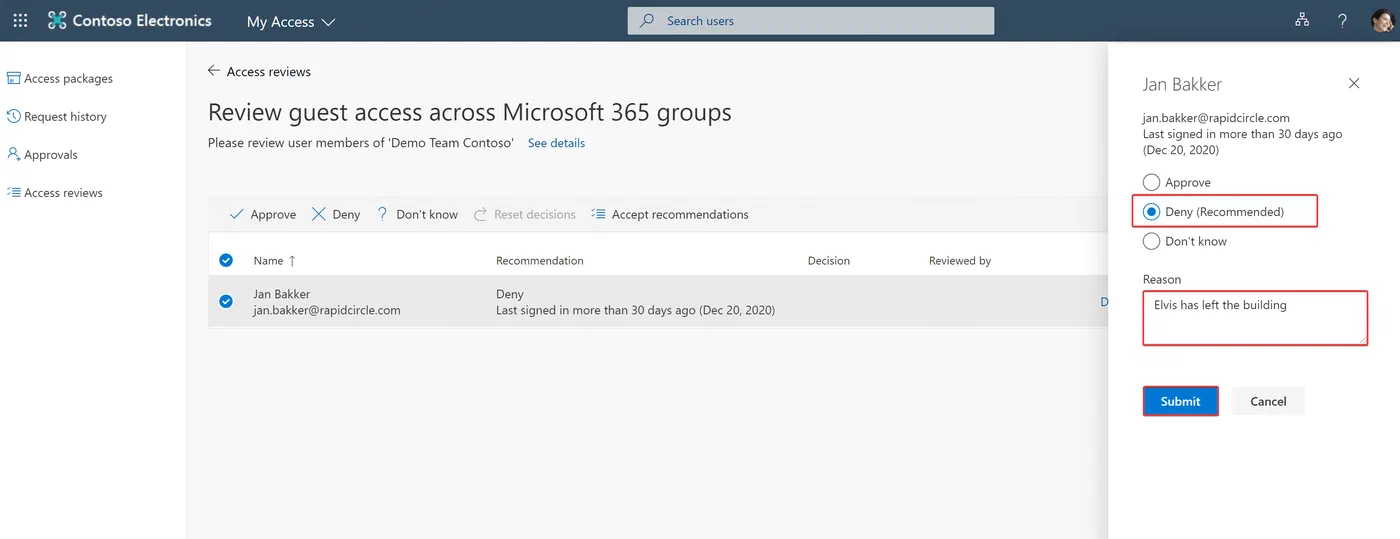Go to Access packages
Image resolution: width=1400 pixels, height=539 pixels.
click(60, 78)
